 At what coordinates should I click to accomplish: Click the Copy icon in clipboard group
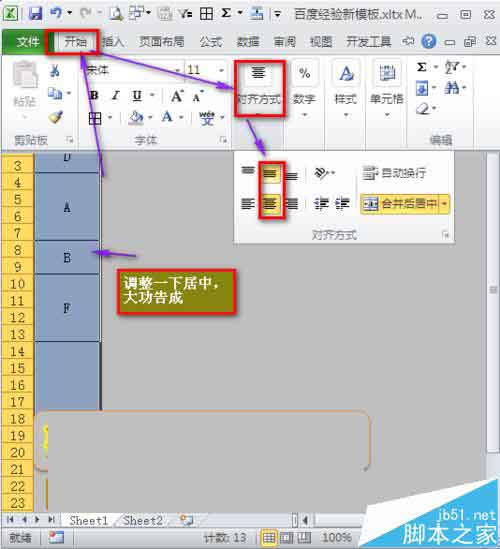55,93
